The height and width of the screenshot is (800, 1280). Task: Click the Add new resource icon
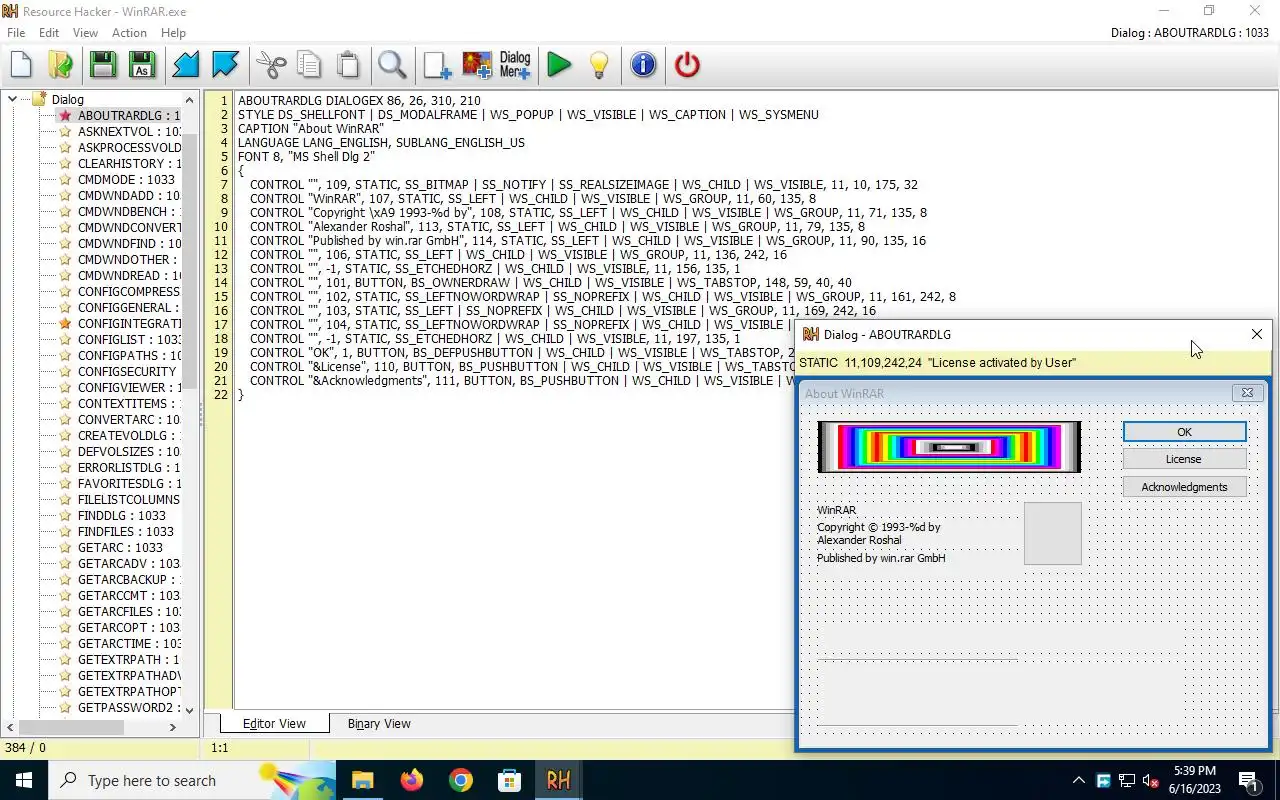coord(437,65)
